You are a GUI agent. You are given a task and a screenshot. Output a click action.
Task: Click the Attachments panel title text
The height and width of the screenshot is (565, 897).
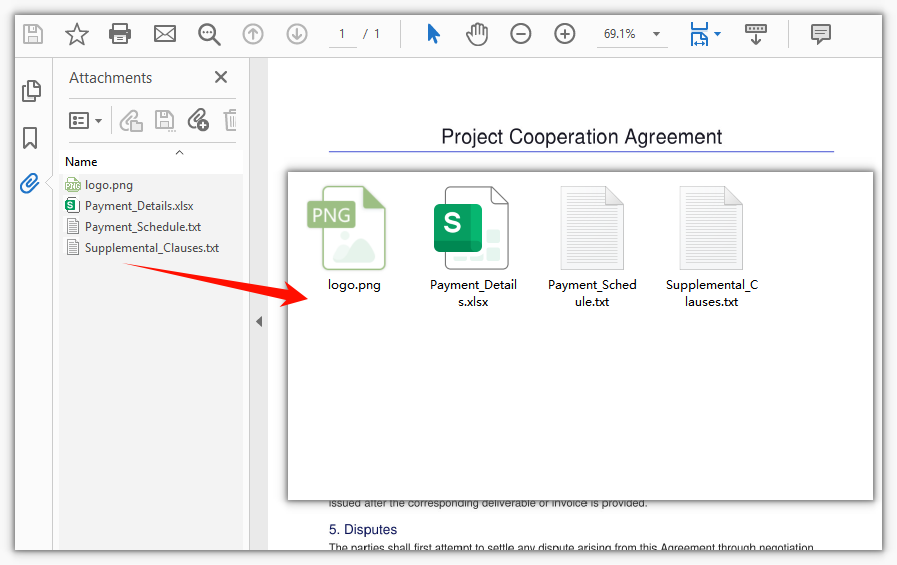point(110,78)
